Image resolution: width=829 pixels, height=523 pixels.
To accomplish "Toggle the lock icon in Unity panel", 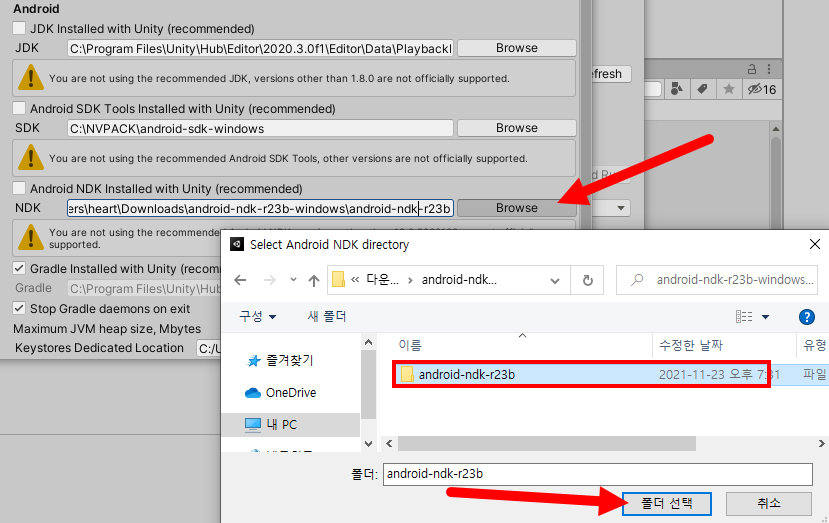I will tap(752, 69).
